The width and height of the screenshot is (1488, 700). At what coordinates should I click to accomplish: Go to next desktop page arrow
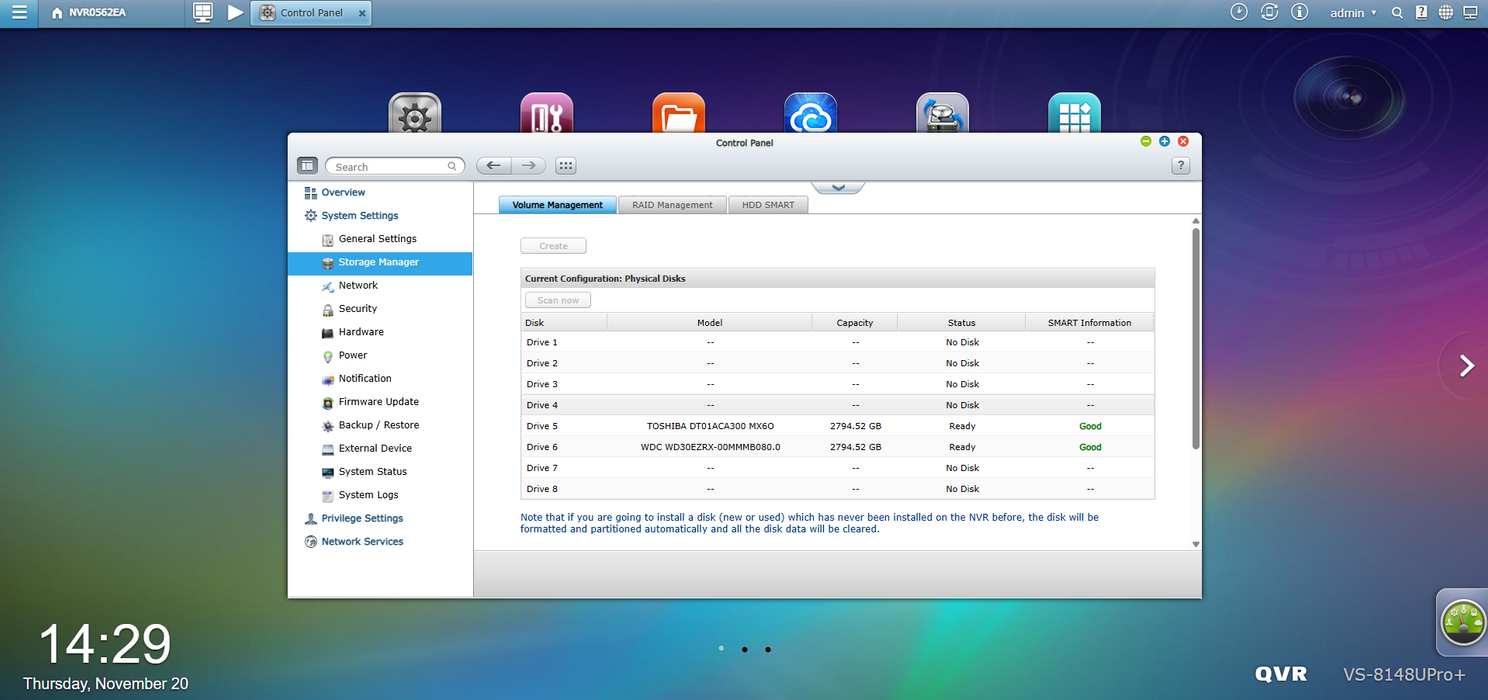pyautogui.click(x=1466, y=366)
